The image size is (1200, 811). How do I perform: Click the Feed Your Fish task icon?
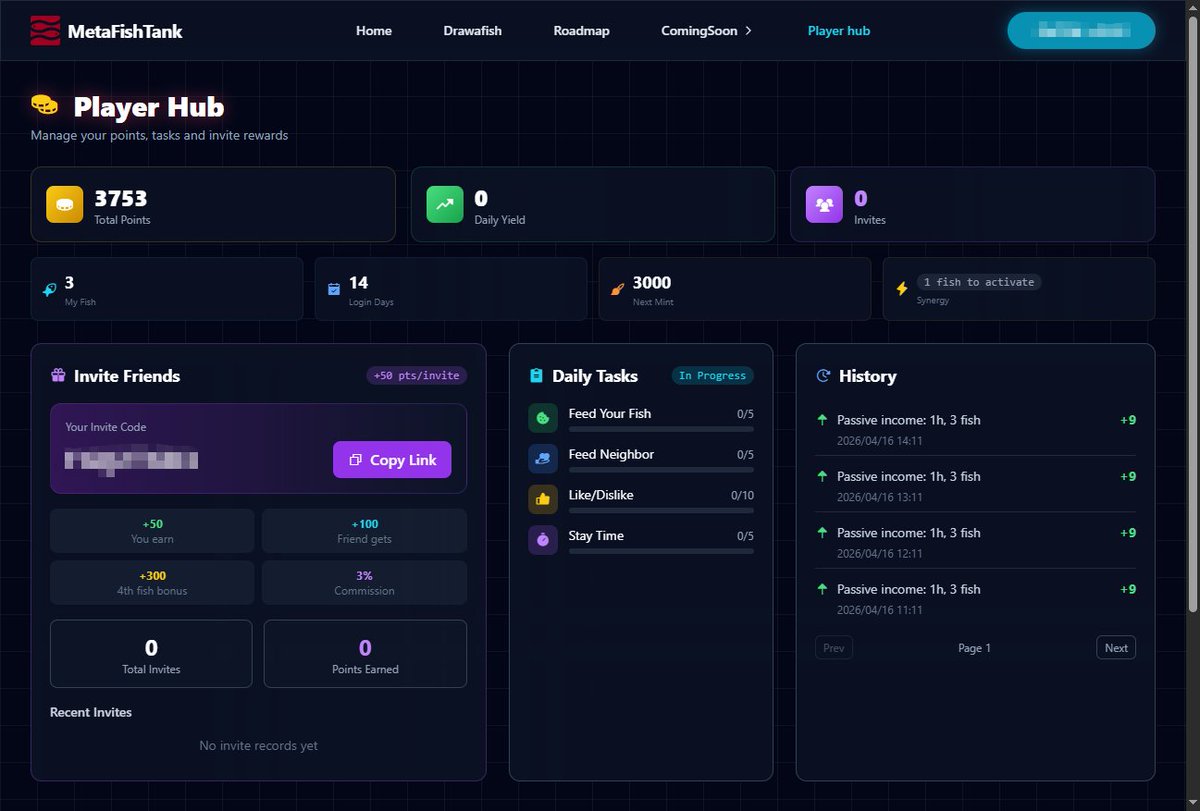coord(543,418)
